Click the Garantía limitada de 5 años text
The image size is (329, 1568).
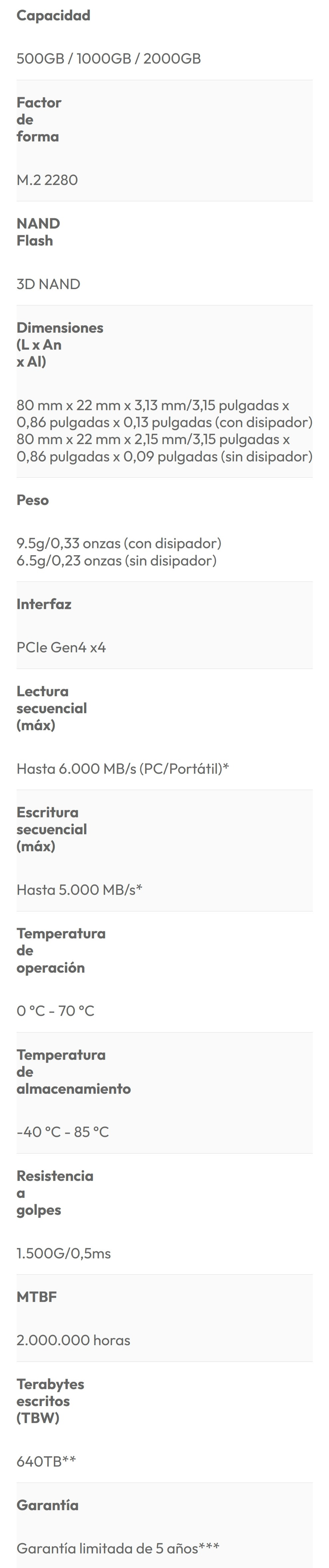[x=117, y=1547]
